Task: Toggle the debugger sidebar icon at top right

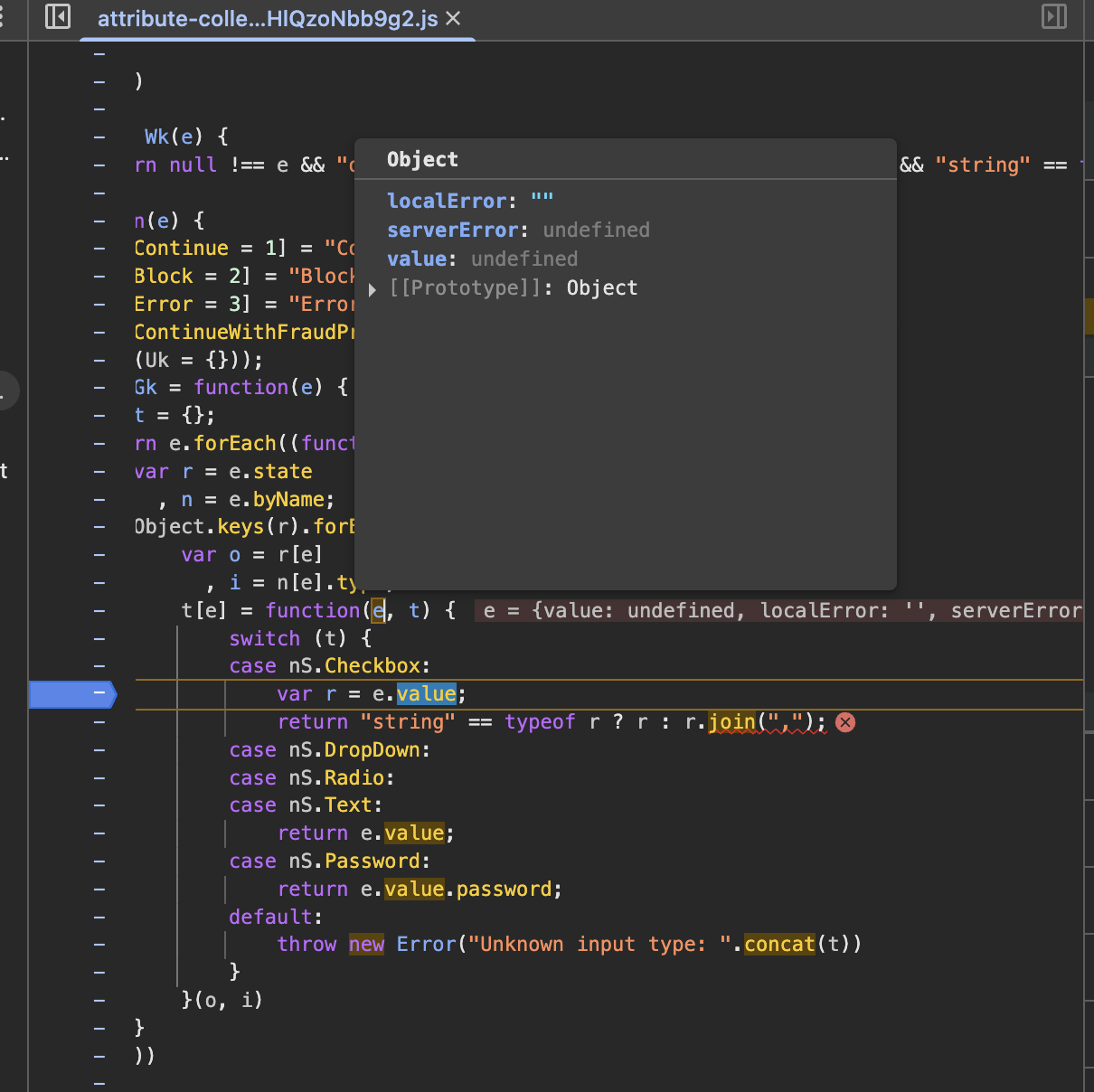Action: pyautogui.click(x=1054, y=16)
